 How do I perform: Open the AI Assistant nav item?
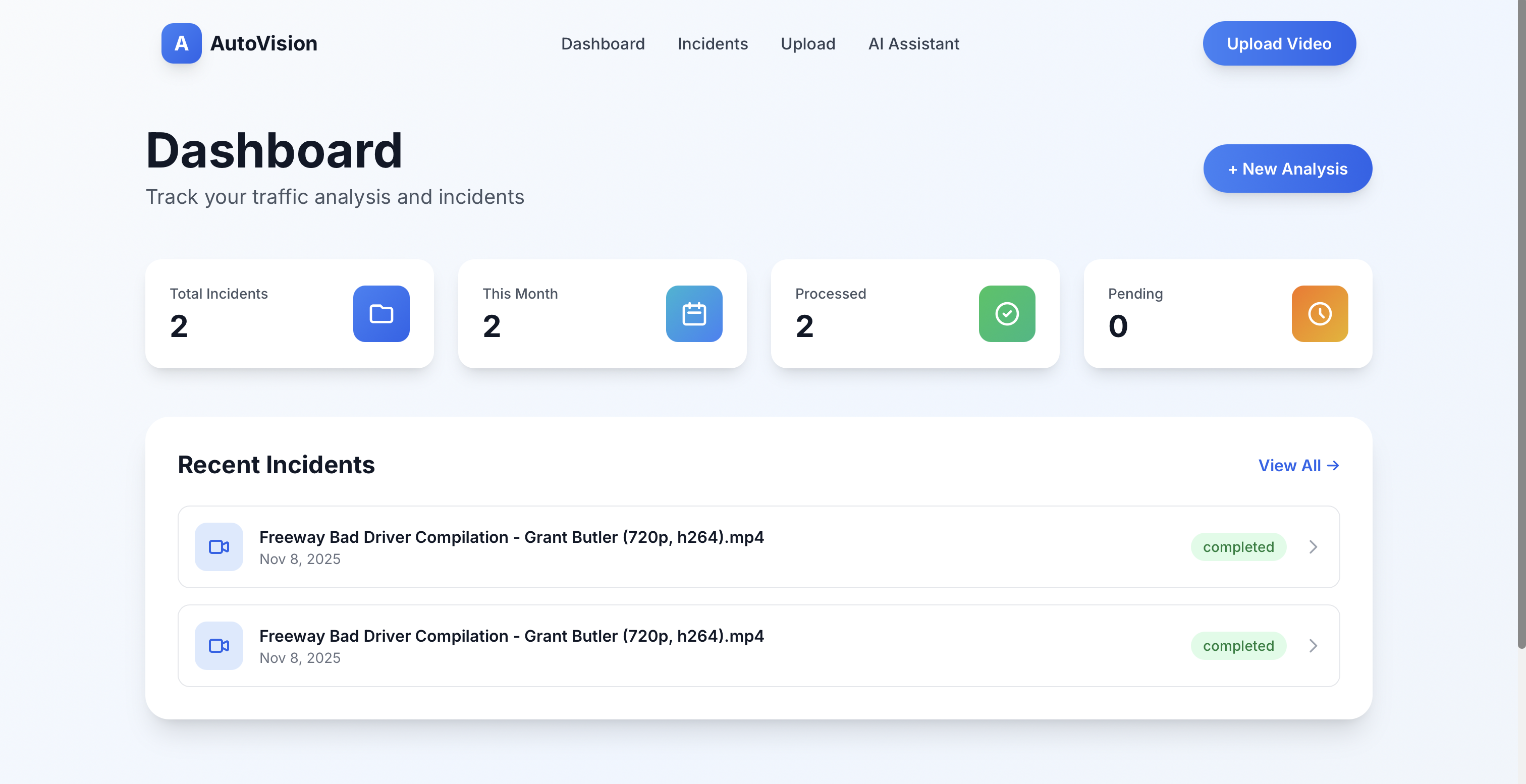pos(913,44)
